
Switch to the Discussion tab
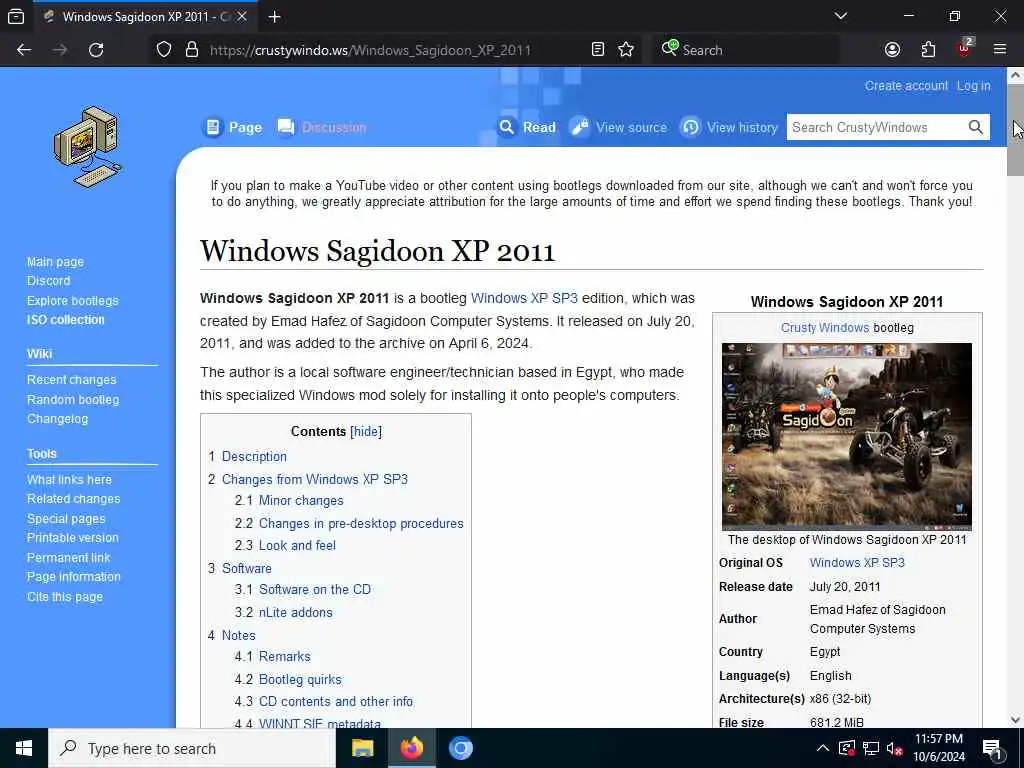click(x=322, y=127)
